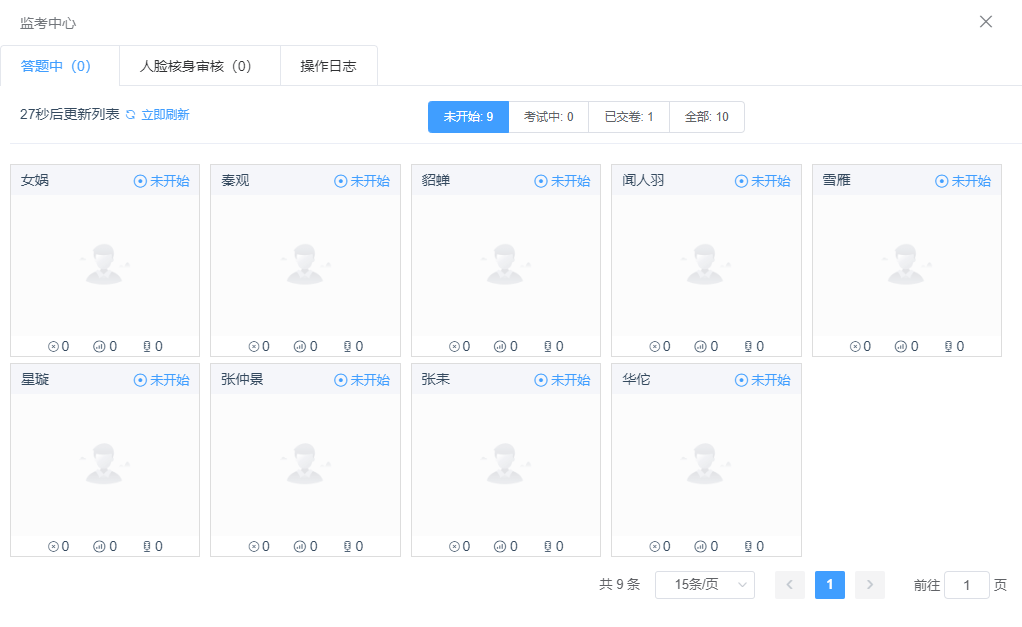
Task: Click the refresh icon beside 立即刷新
Action: [x=130, y=115]
